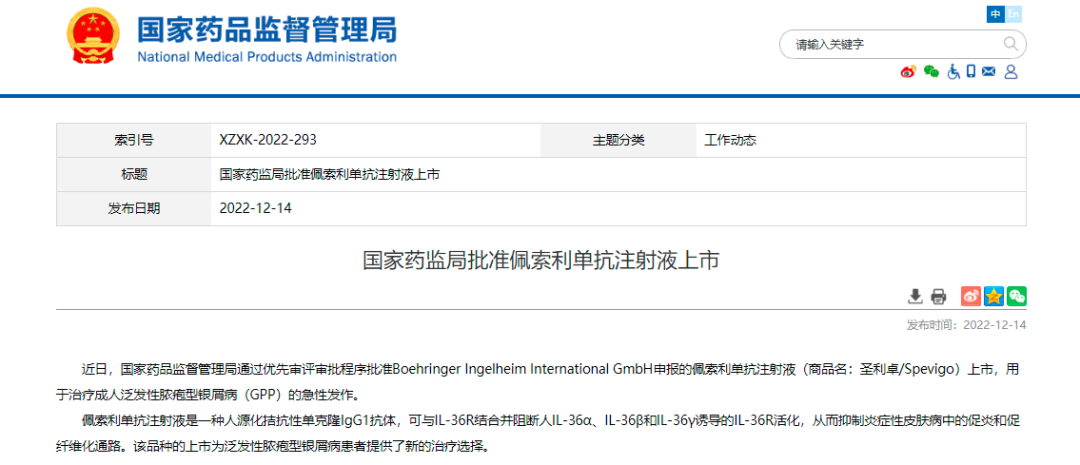Click the 发布日期 label cell
The height and width of the screenshot is (465, 1080).
click(x=134, y=208)
